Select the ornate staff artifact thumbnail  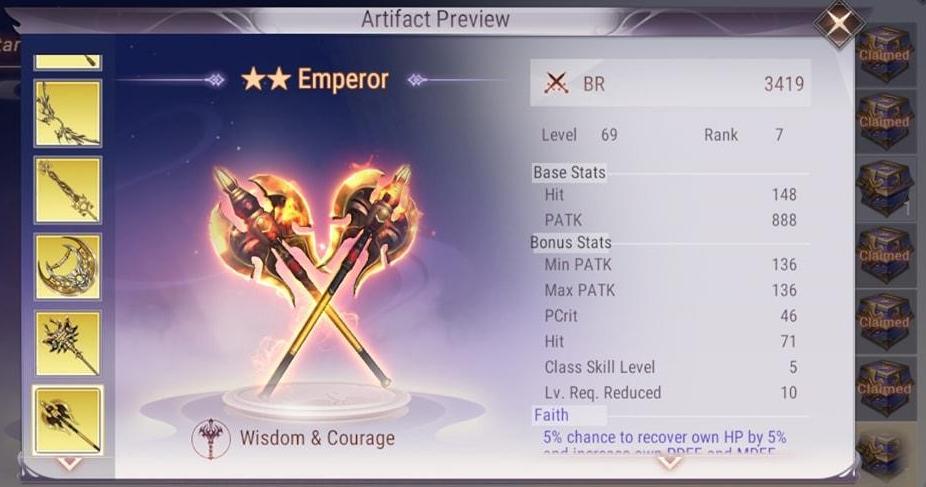click(68, 190)
